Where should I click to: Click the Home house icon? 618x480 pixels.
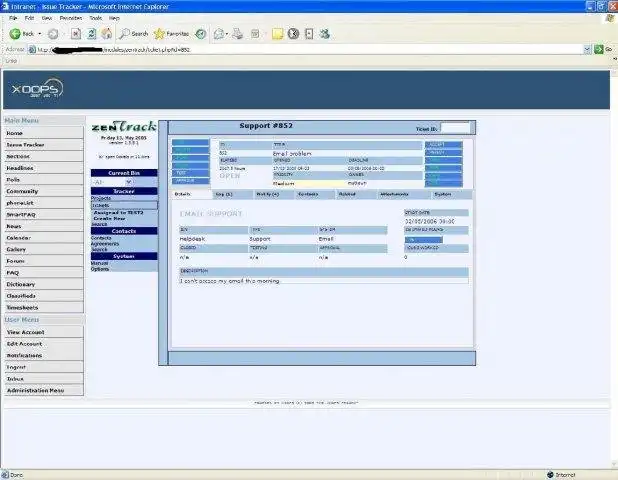coord(106,34)
